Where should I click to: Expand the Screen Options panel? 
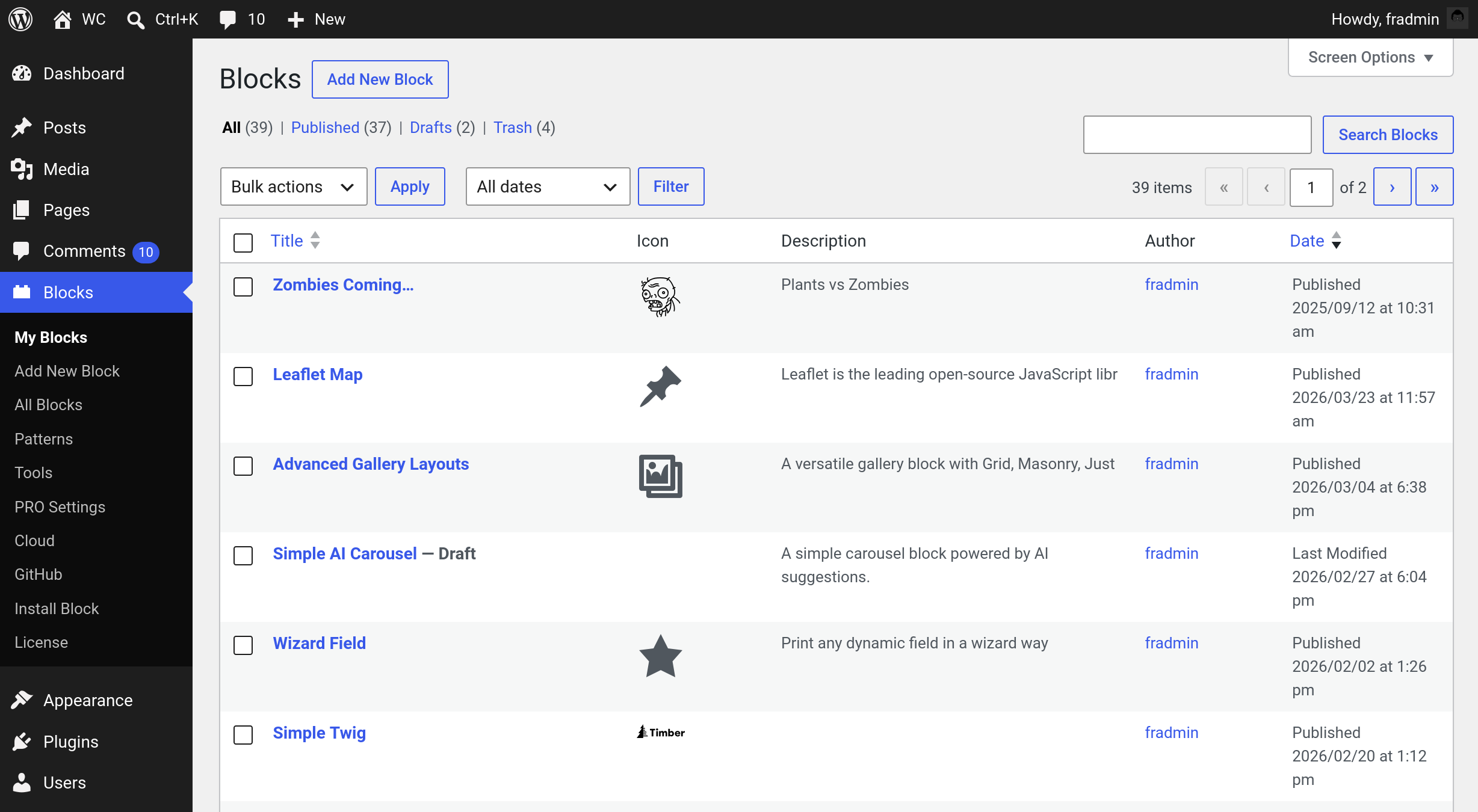click(1370, 58)
